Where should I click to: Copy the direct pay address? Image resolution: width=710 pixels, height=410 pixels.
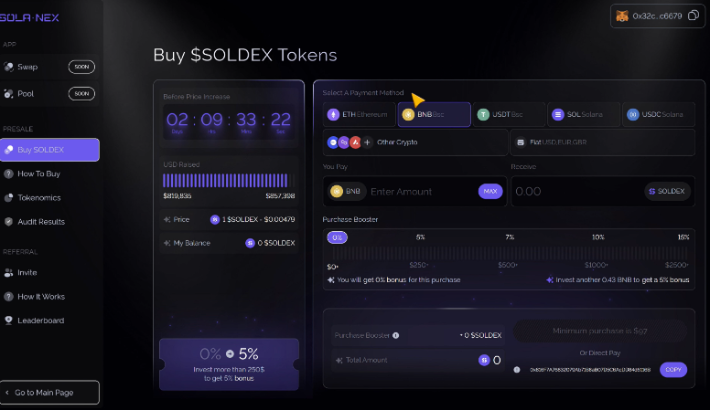[x=673, y=370]
